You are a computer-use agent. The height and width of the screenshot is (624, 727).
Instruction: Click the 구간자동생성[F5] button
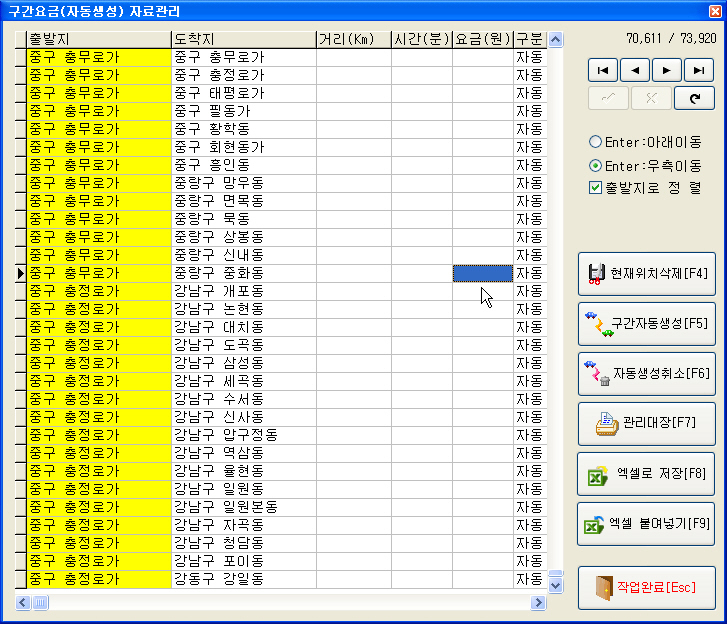click(647, 324)
